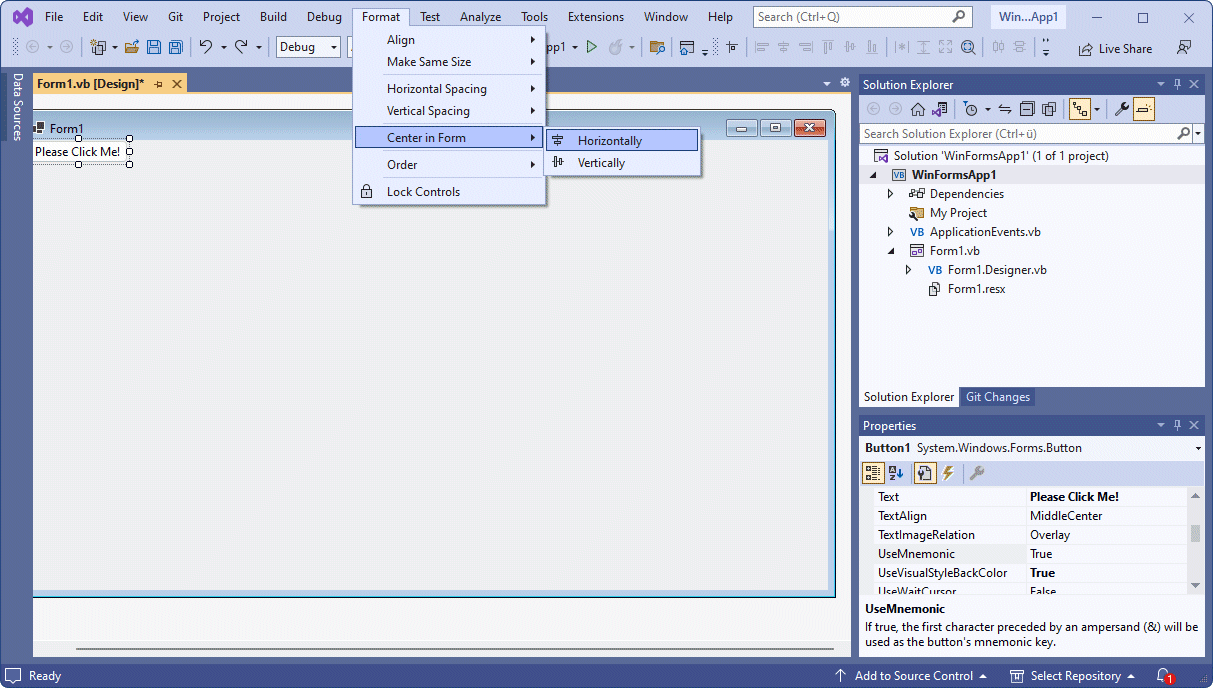The width and height of the screenshot is (1213, 688).
Task: Click the Events lightning bolt in Properties
Action: (948, 473)
